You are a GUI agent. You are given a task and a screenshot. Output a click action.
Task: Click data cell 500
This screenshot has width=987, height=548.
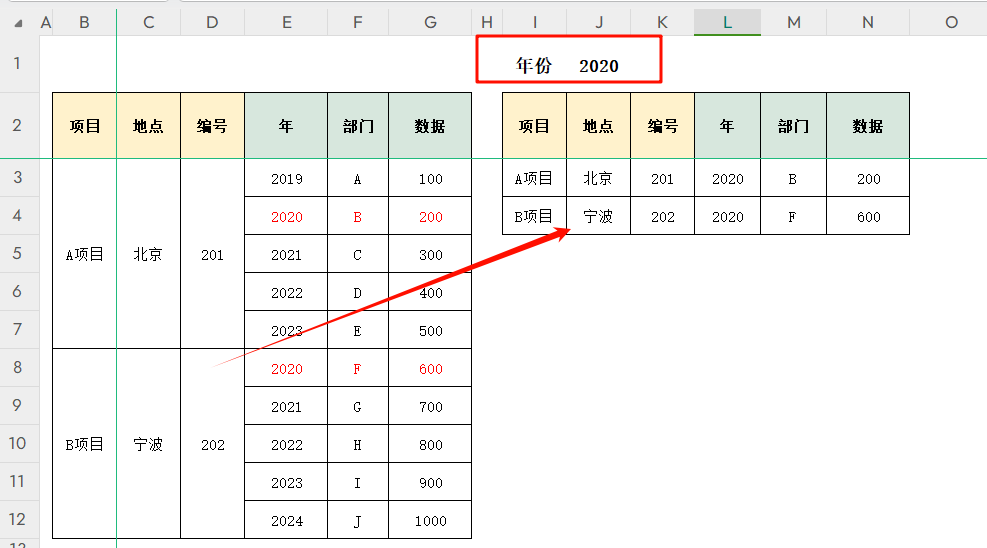[430, 331]
